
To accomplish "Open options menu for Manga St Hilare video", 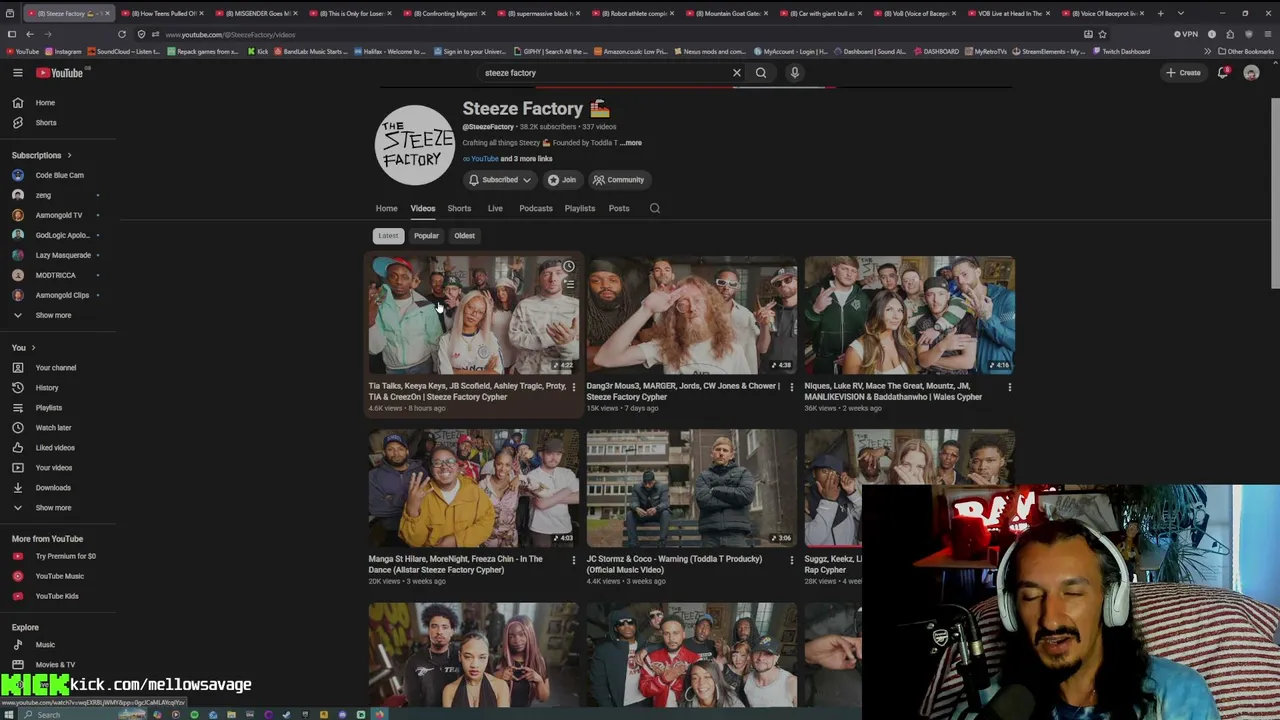I will pos(573,560).
